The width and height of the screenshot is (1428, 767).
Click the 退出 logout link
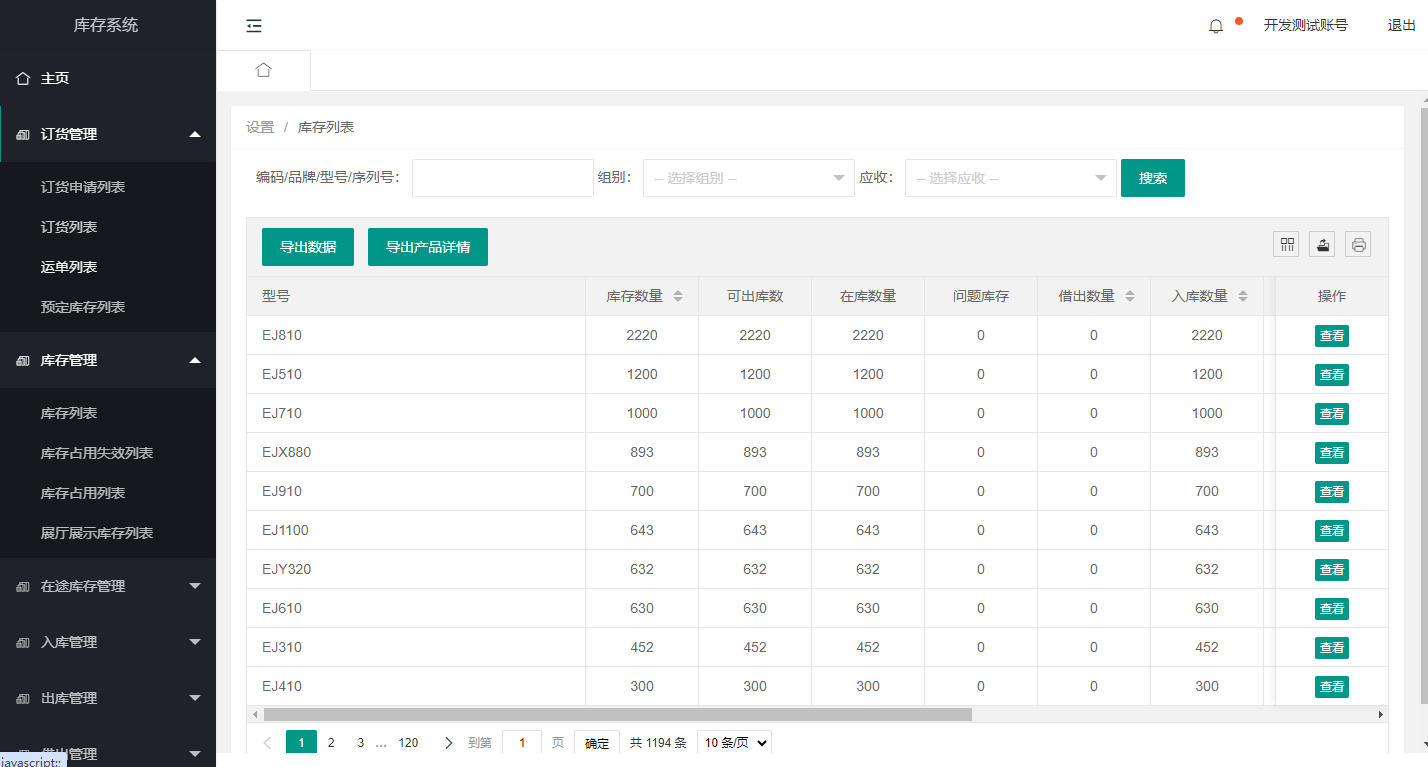[x=1401, y=26]
